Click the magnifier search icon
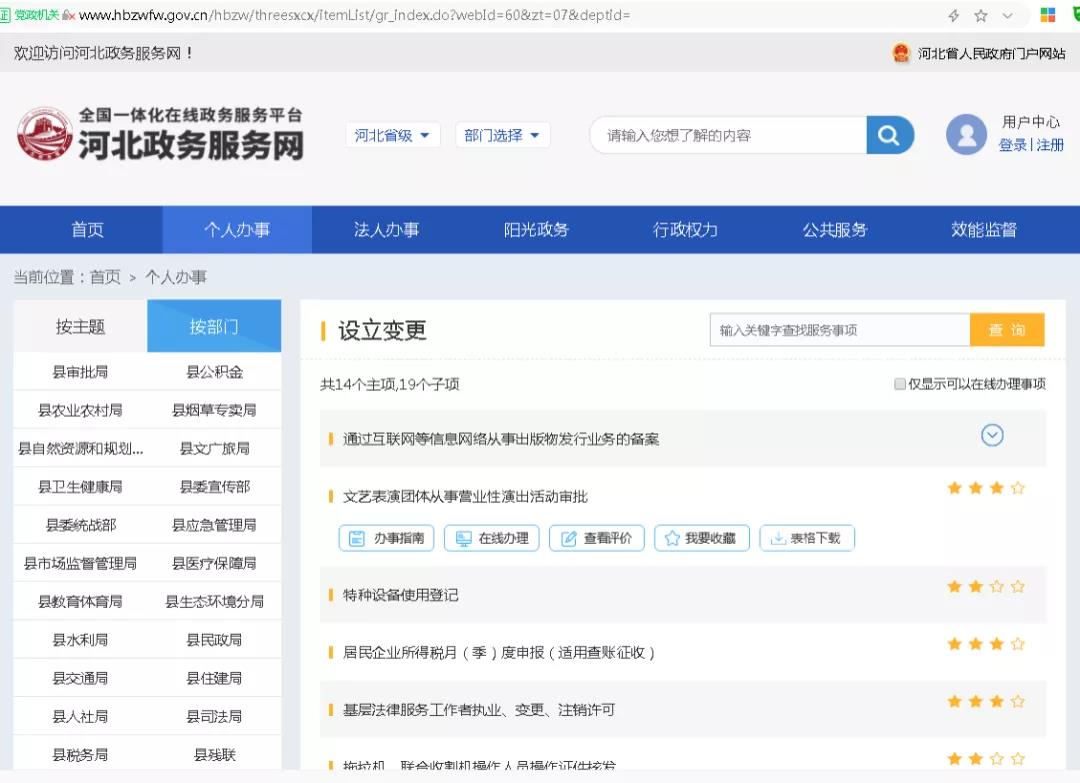The height and width of the screenshot is (783, 1080). tap(889, 134)
